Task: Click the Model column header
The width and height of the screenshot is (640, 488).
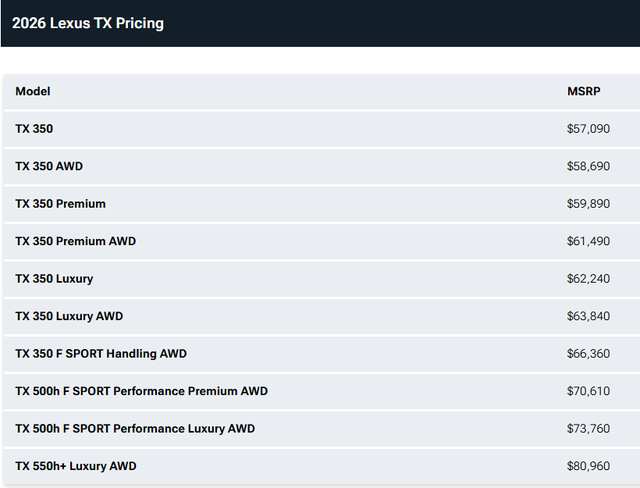Action: tap(33, 91)
